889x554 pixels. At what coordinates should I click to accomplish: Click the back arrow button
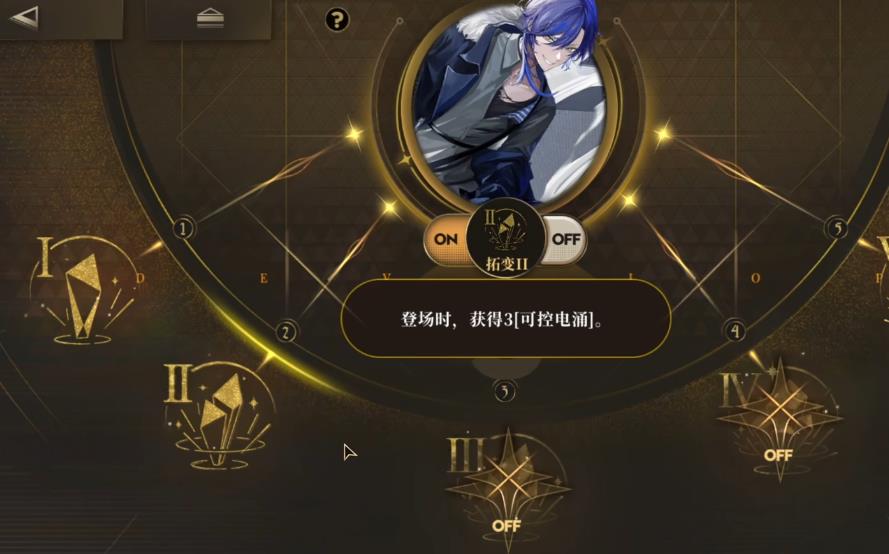click(25, 17)
